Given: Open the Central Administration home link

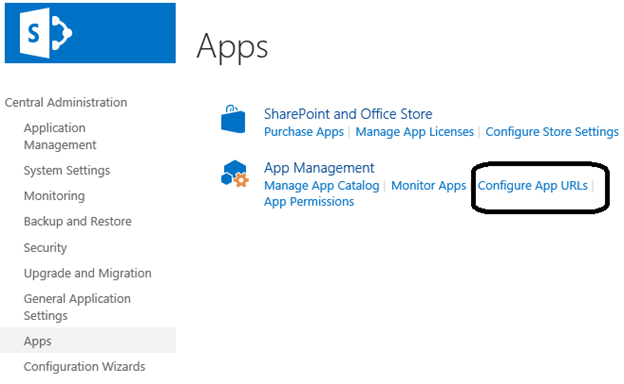Looking at the screenshot, I should (x=66, y=102).
